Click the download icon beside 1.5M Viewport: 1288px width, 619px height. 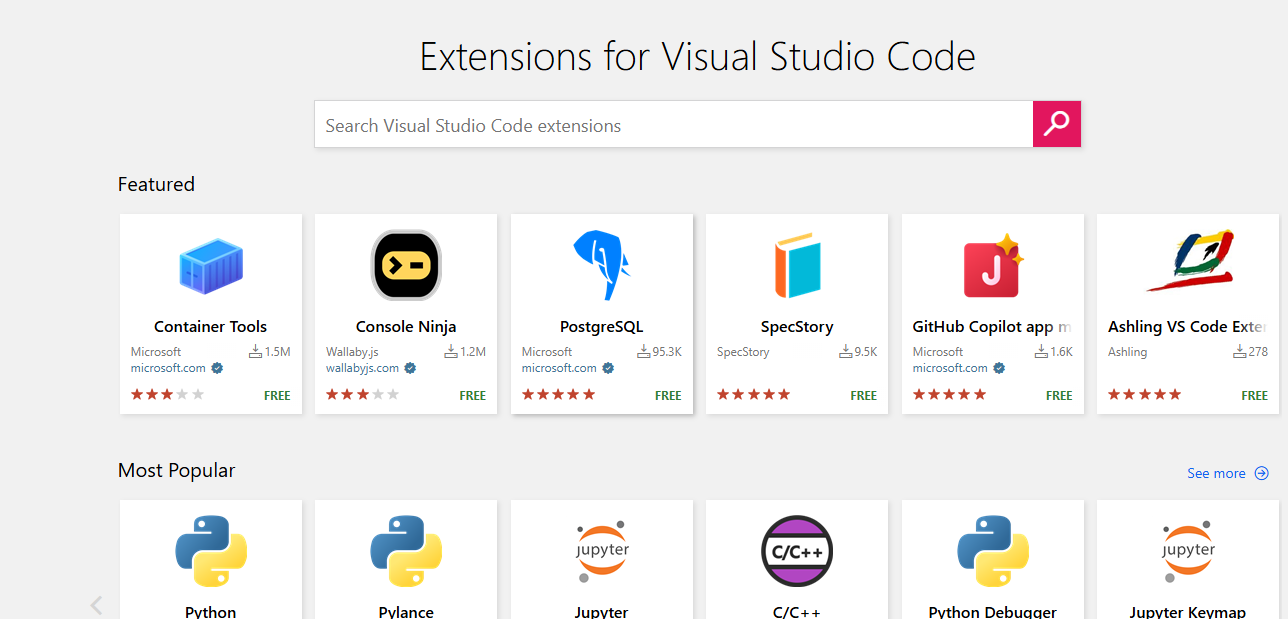[x=256, y=352]
